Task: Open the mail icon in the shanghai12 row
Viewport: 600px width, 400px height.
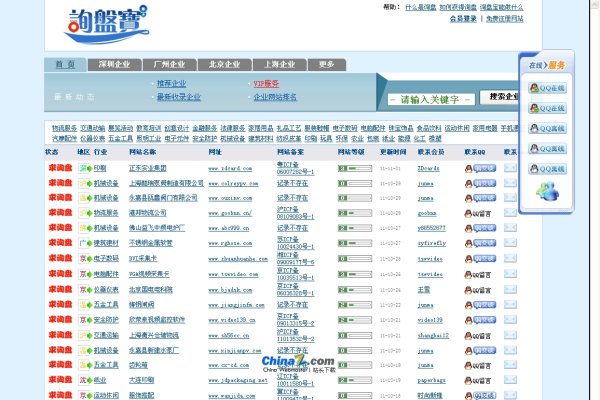Action: click(510, 335)
